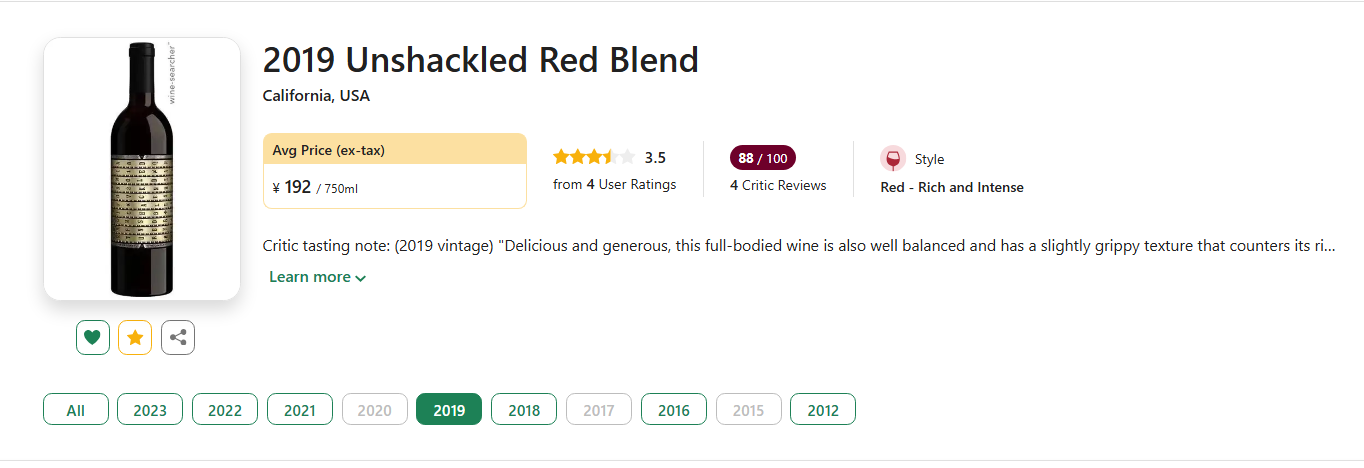
Task: Click the Red - Rich and Intense style
Action: (x=952, y=187)
